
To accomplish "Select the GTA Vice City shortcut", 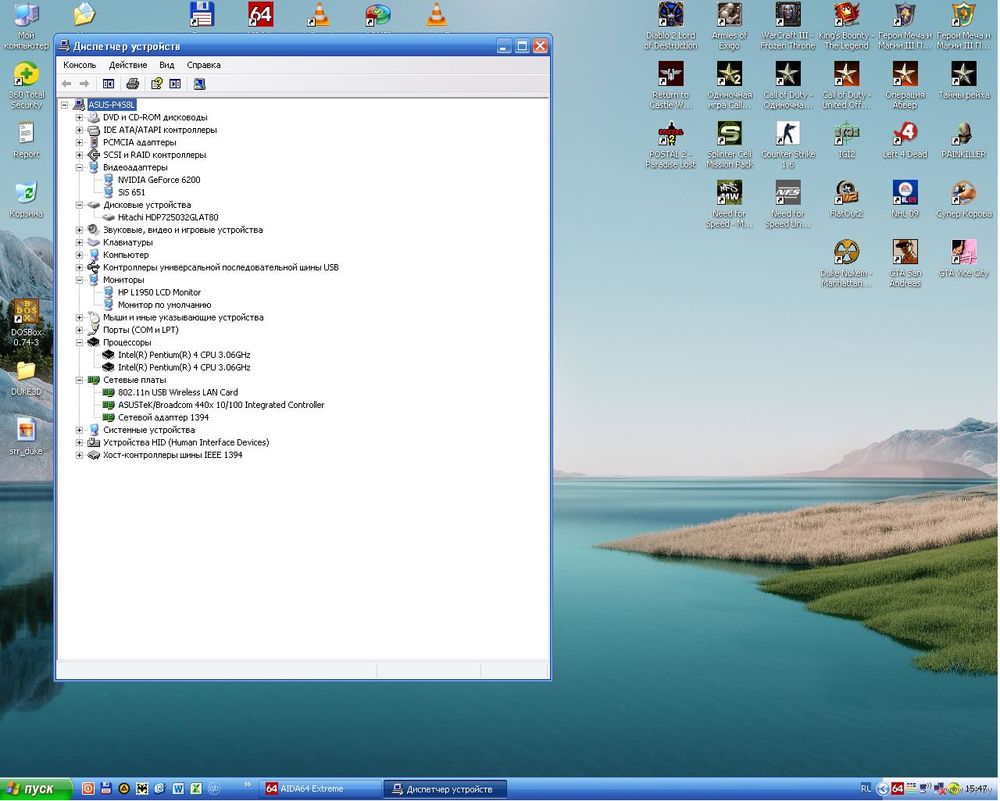I will pyautogui.click(x=964, y=259).
